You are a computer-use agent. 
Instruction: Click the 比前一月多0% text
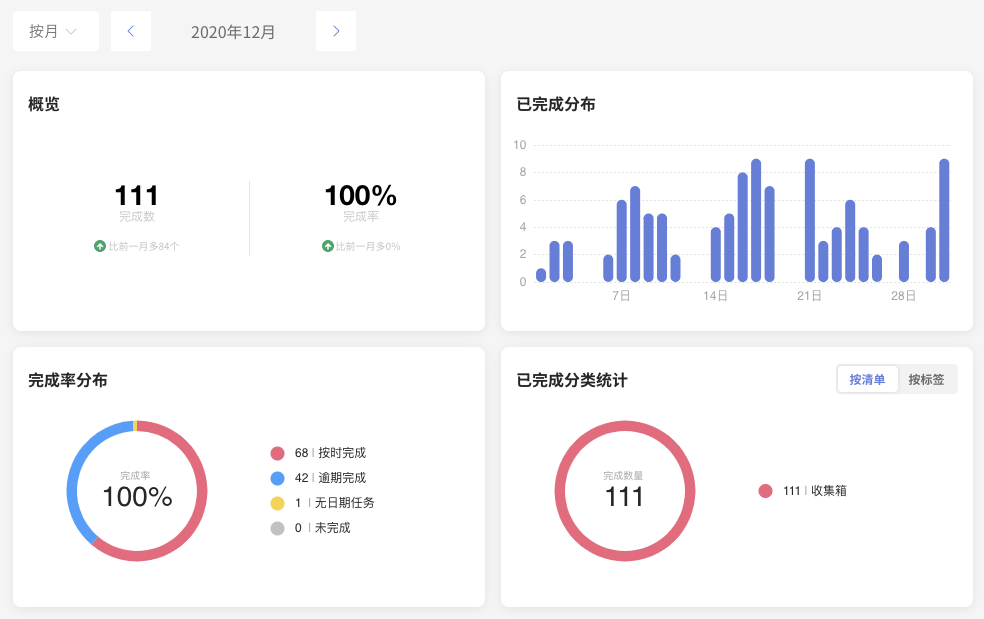pos(368,246)
